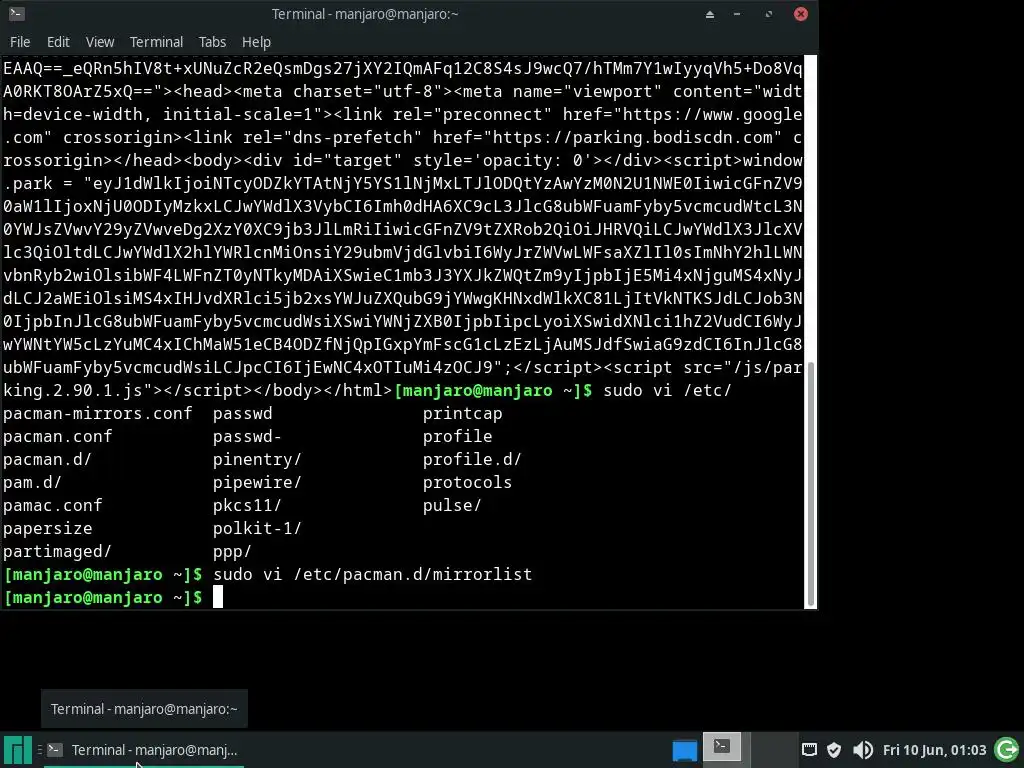The height and width of the screenshot is (768, 1024).
Task: Open the File menu
Action: [x=20, y=42]
